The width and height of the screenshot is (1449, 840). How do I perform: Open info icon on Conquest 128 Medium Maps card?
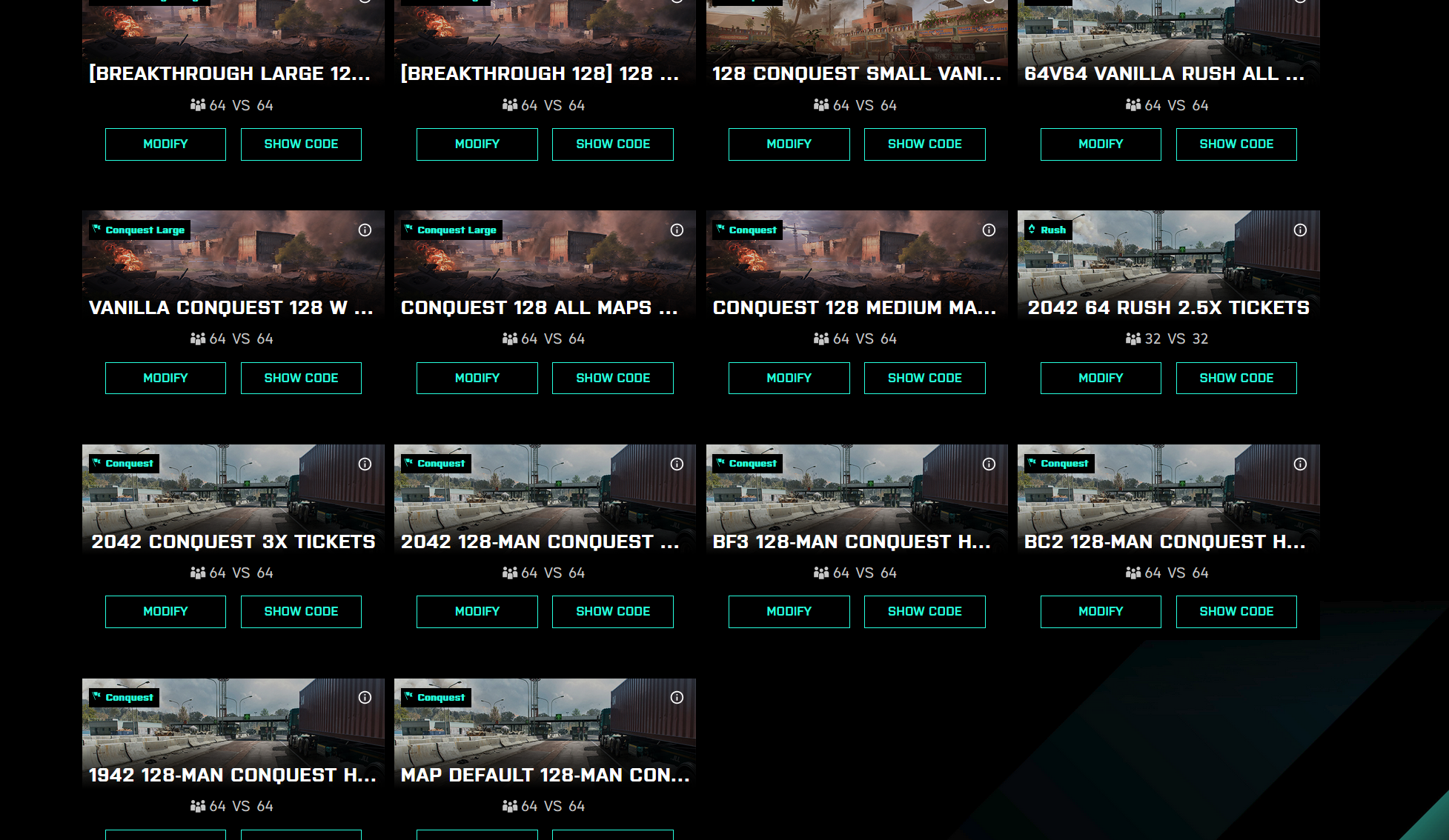coord(989,230)
